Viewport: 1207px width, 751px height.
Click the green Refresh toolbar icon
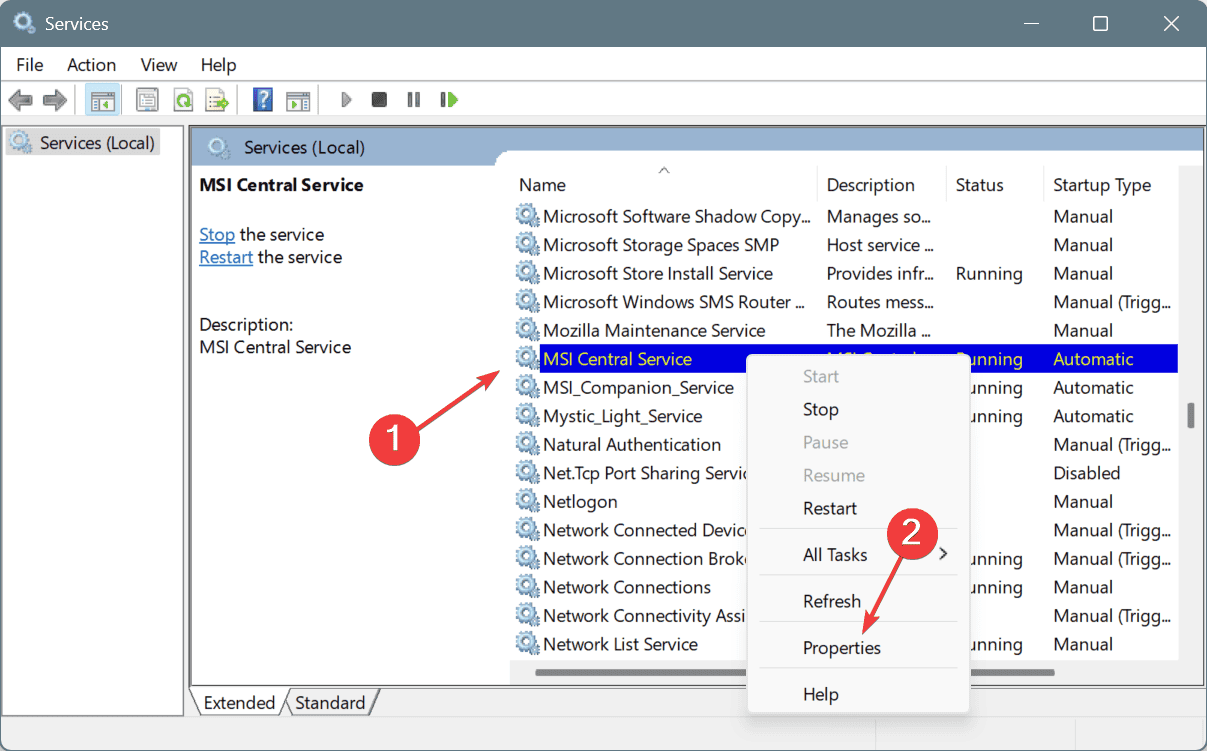[x=182, y=100]
